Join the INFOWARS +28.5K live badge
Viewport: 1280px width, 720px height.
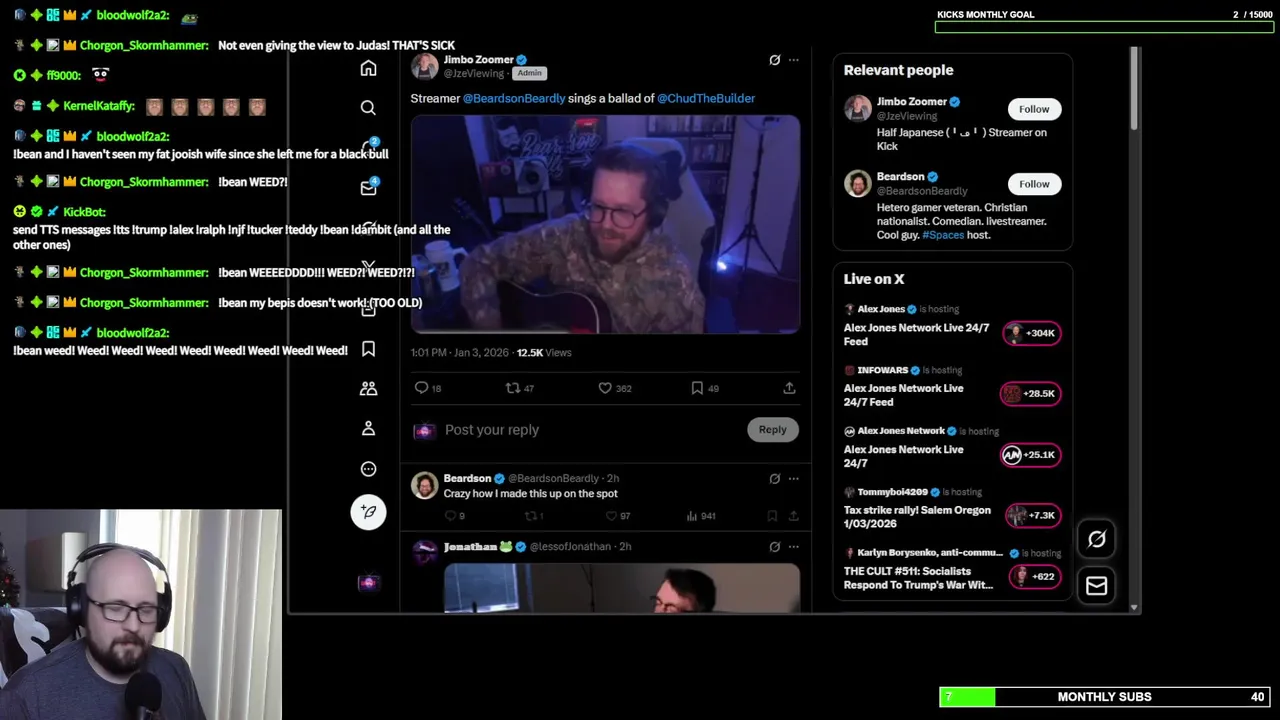coord(1030,394)
